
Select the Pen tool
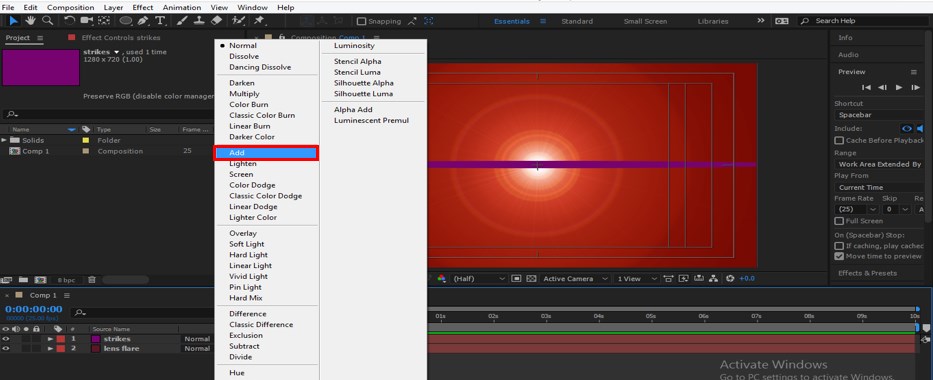143,21
